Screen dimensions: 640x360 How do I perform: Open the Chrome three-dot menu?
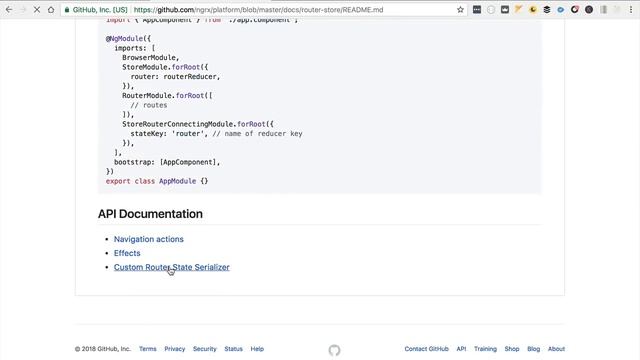631,9
